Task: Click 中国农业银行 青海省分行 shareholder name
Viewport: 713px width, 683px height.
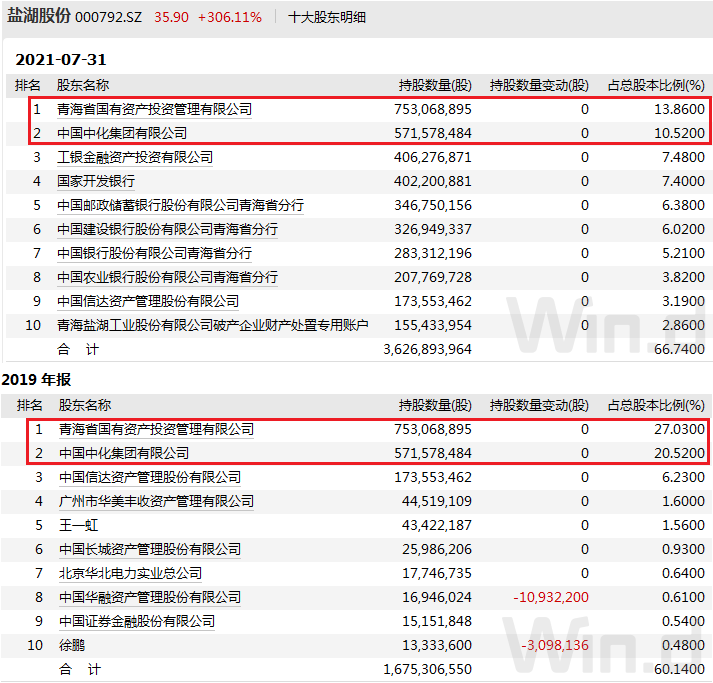Action: point(167,277)
